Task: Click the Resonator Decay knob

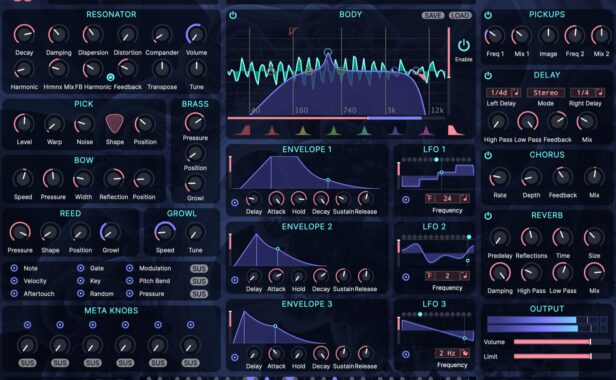Action: click(x=24, y=34)
